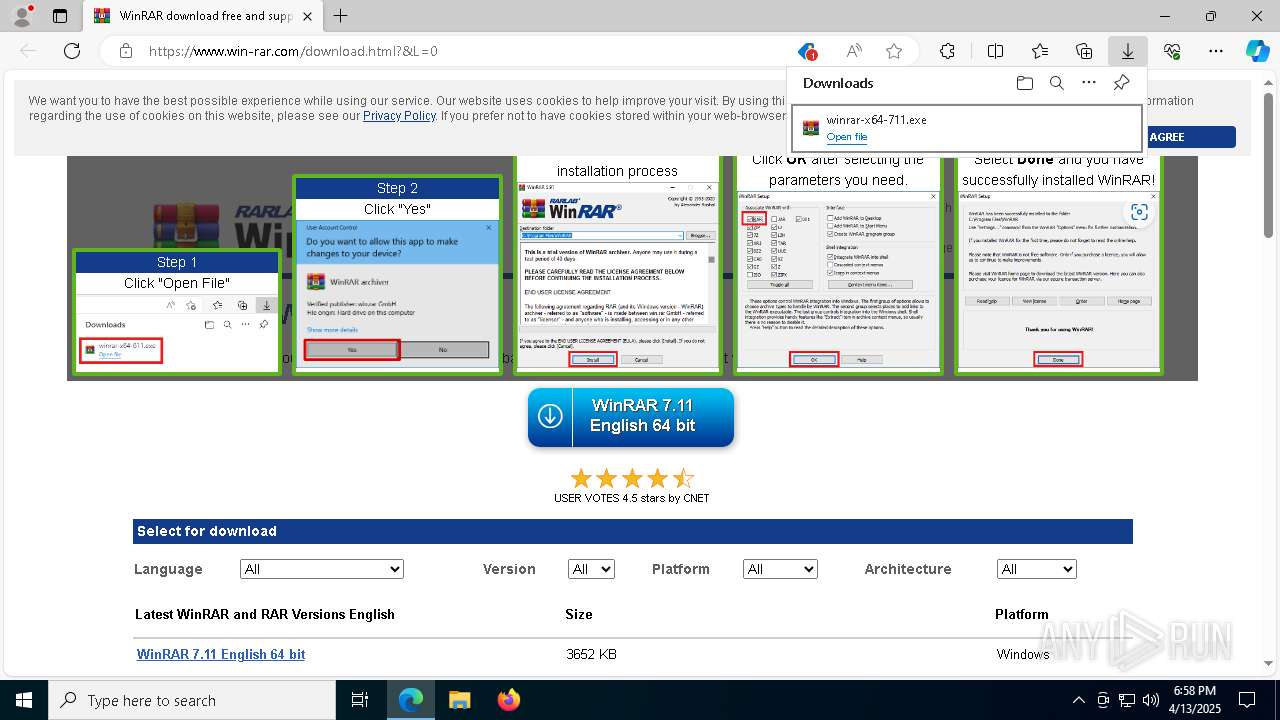
Task: Toggle the Downloads toolbar button
Action: [1128, 51]
